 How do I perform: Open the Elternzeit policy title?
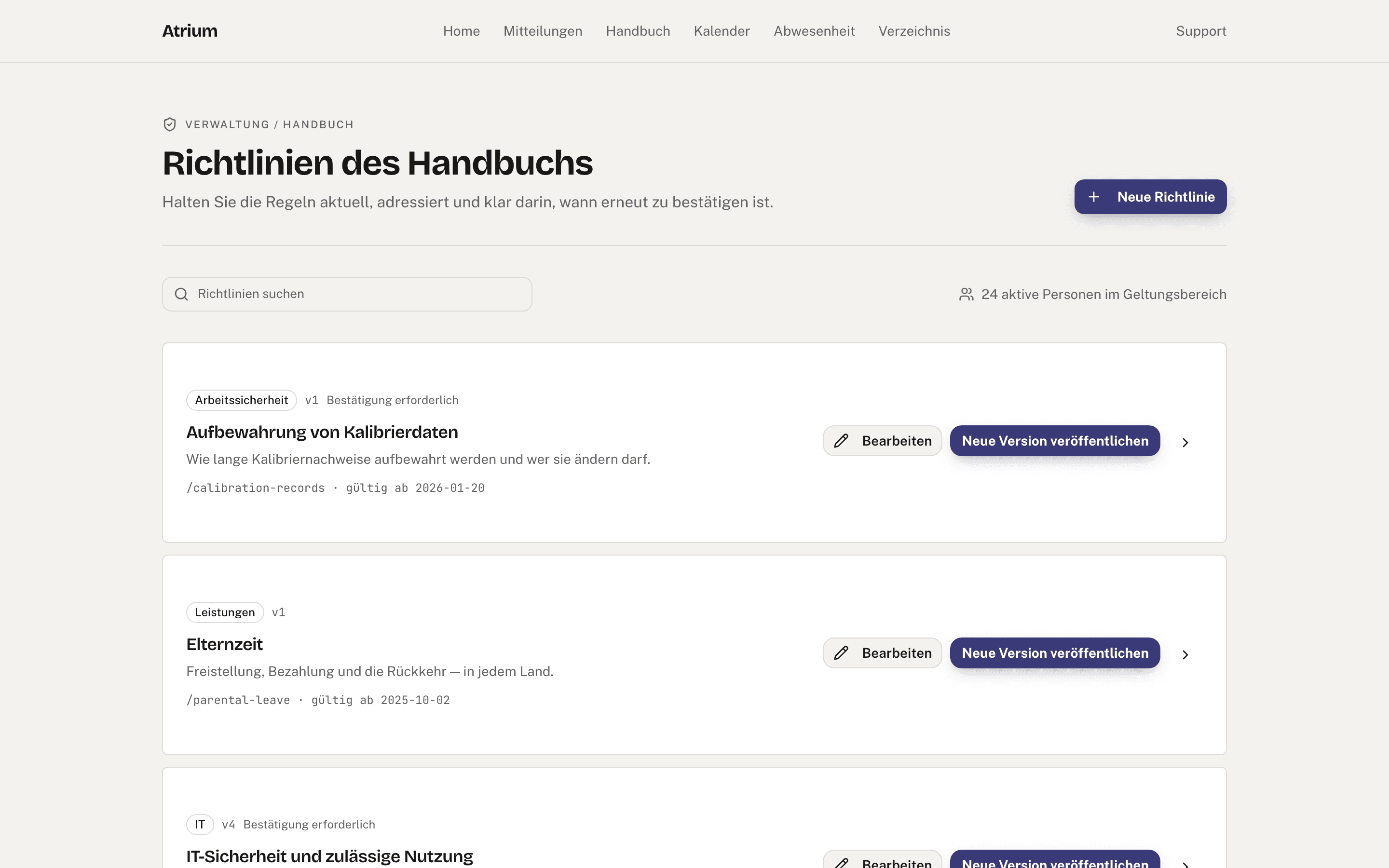click(x=224, y=645)
